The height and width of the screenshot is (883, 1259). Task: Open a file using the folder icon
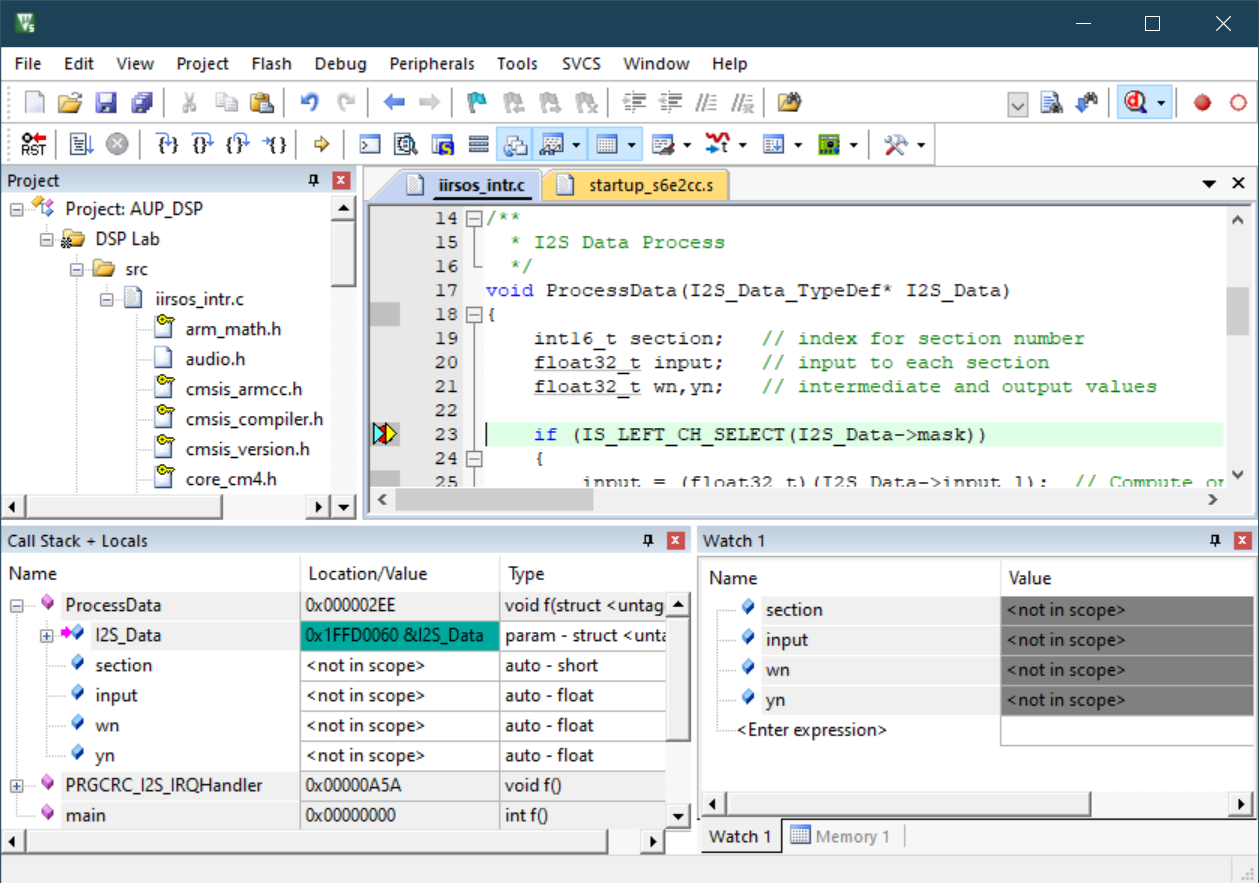(x=69, y=103)
